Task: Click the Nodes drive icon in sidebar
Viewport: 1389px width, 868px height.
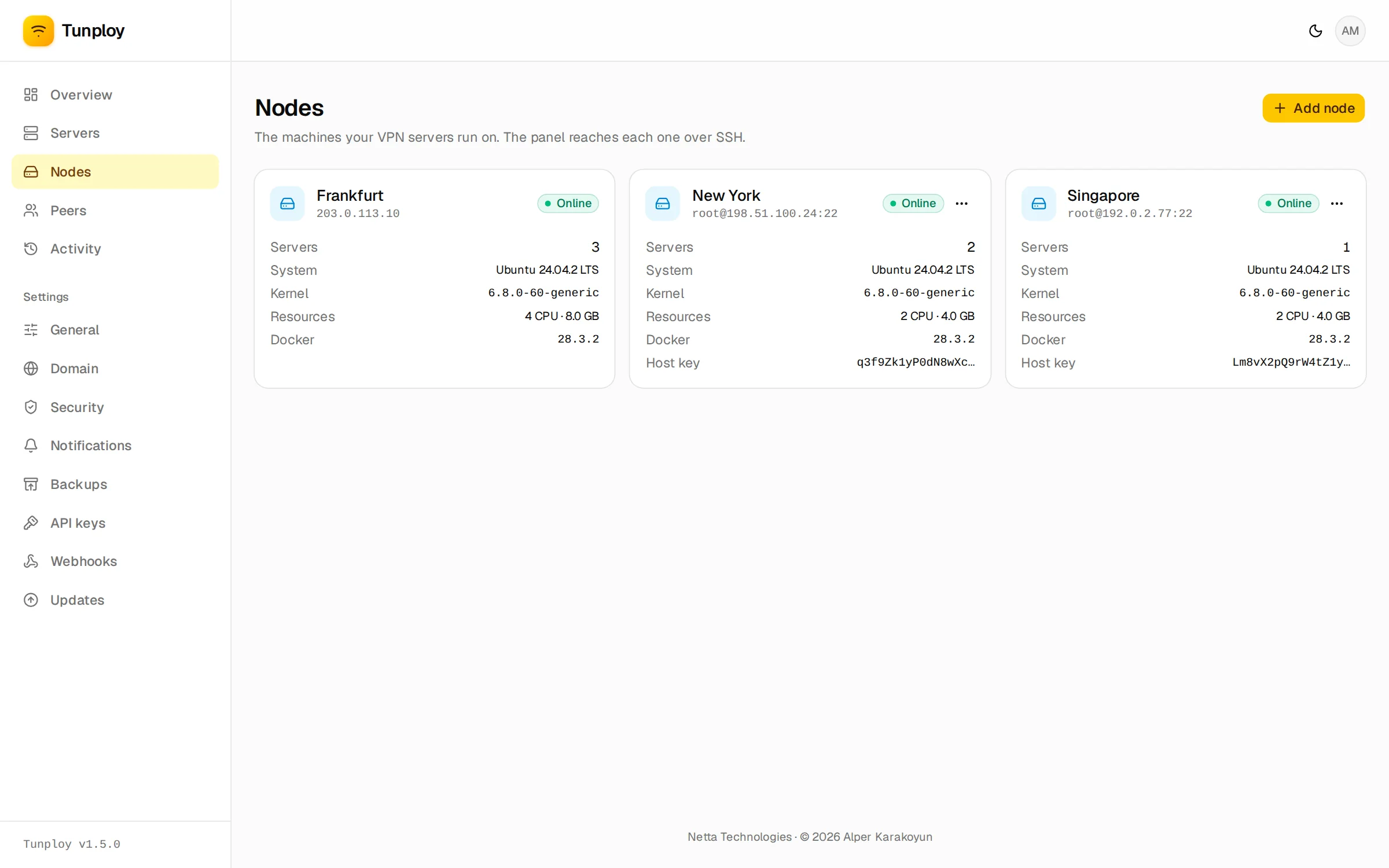Action: (31, 172)
